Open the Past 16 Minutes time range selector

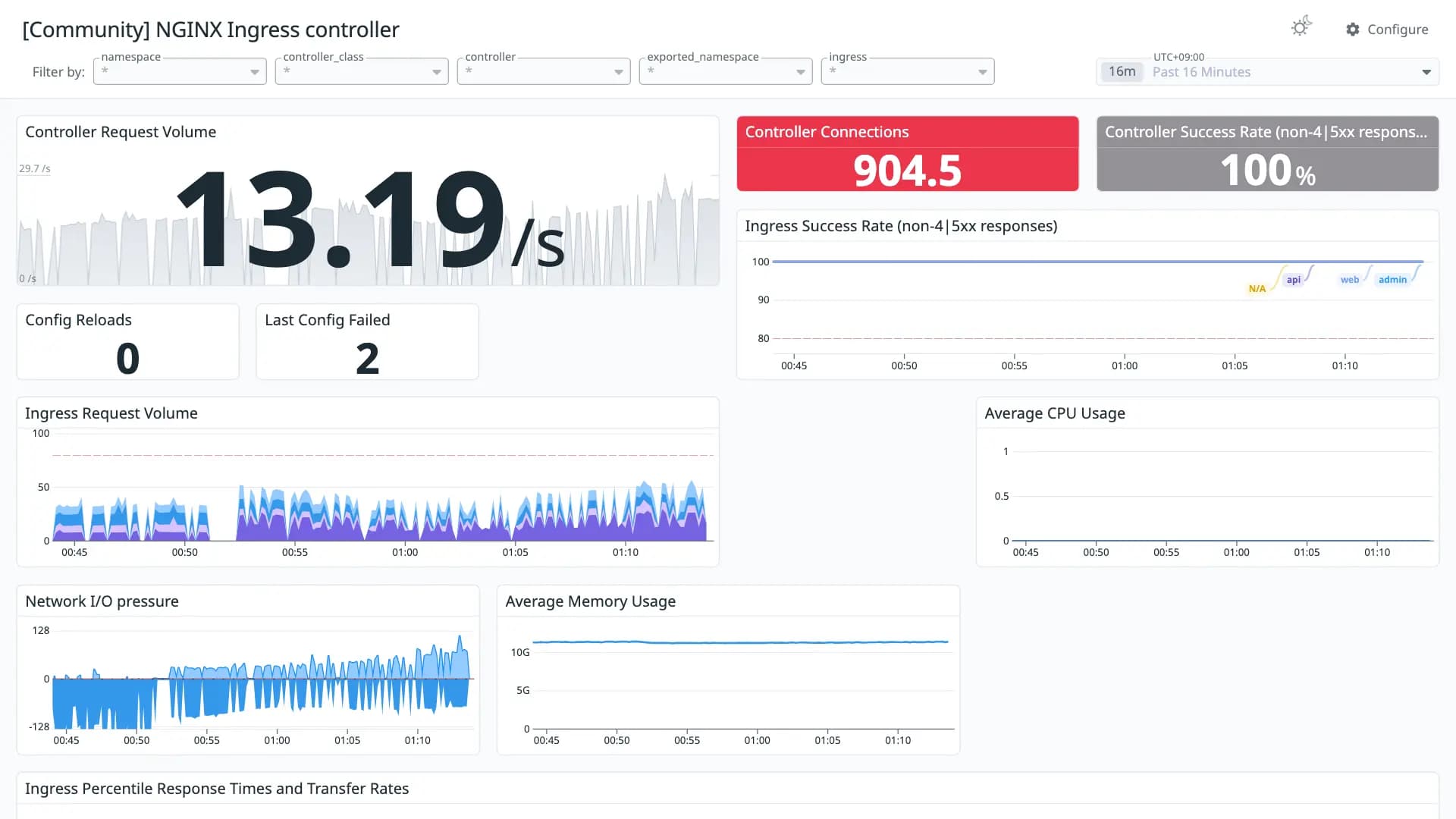tap(1267, 71)
